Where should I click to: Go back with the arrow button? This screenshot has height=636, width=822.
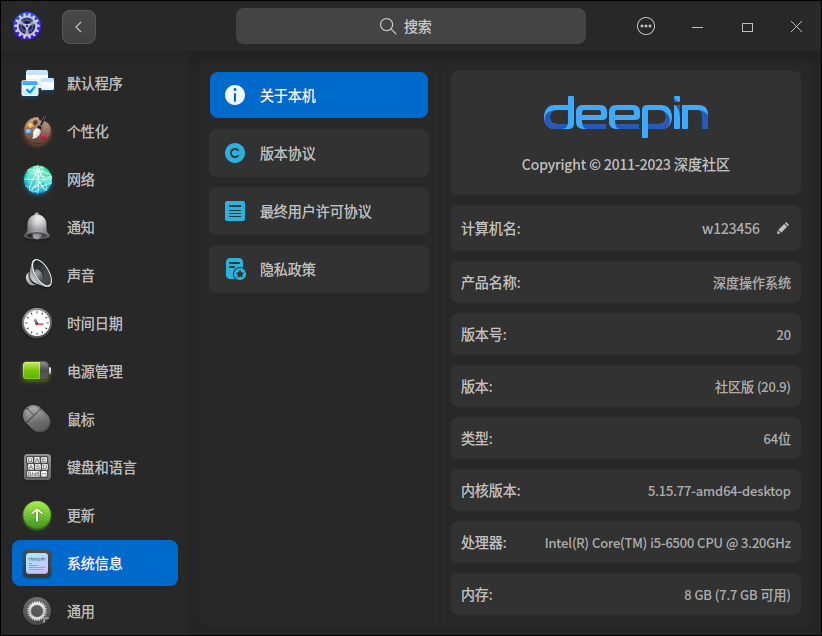tap(79, 27)
